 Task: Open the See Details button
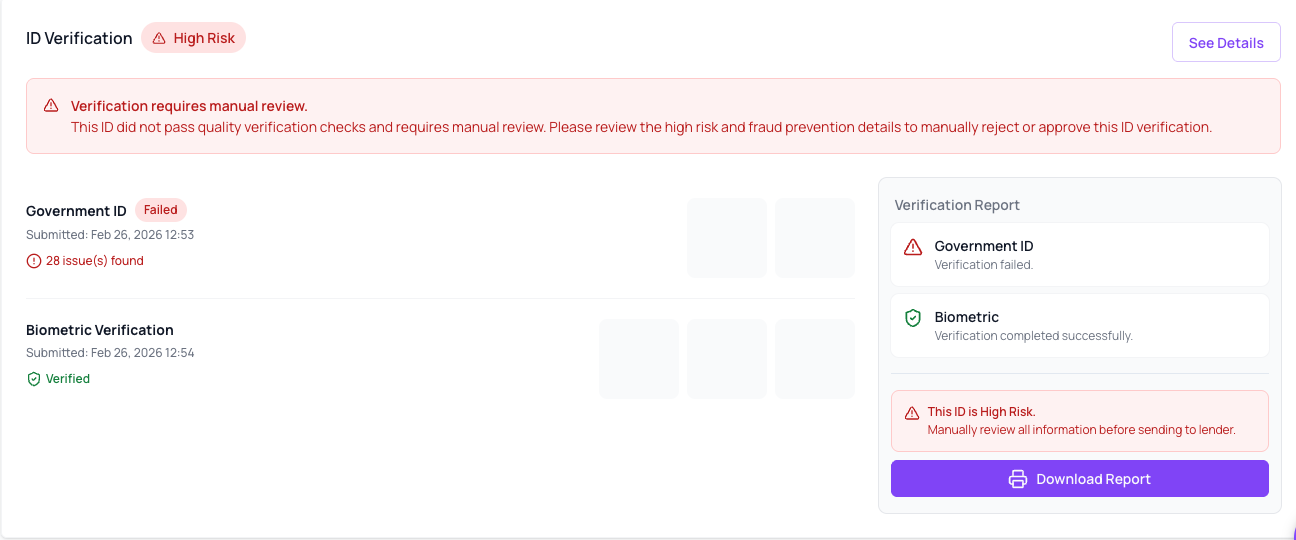pos(1226,42)
